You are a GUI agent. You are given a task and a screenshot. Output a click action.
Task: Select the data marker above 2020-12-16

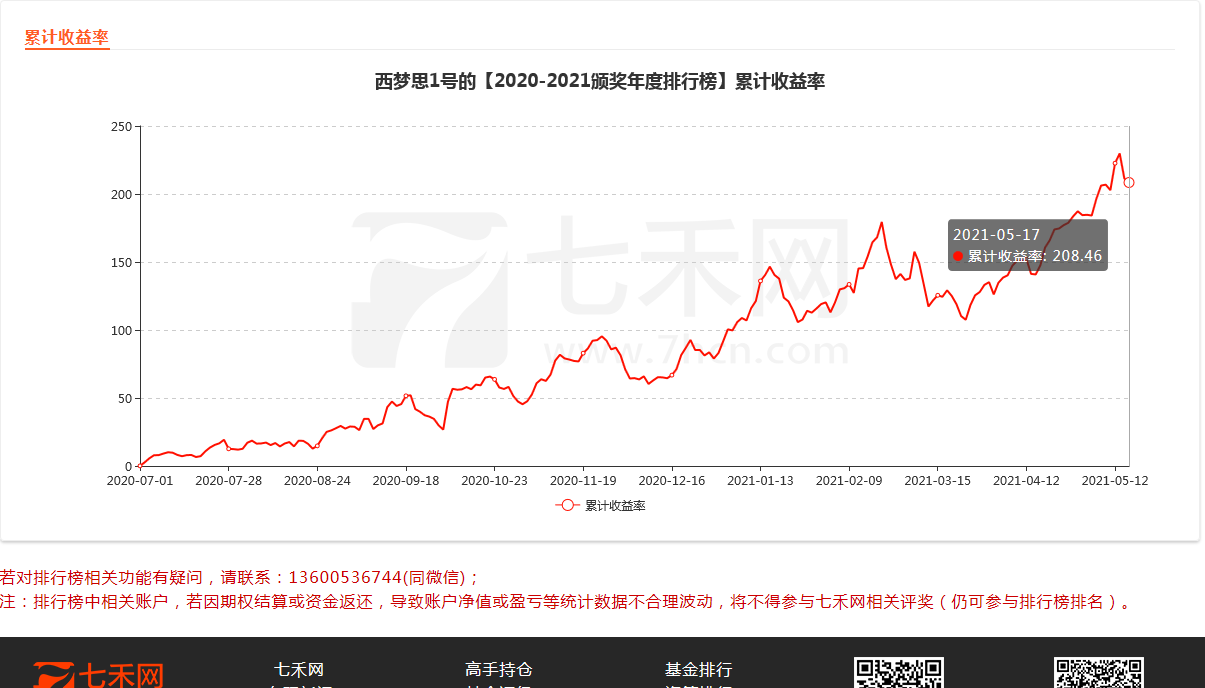pyautogui.click(x=671, y=374)
